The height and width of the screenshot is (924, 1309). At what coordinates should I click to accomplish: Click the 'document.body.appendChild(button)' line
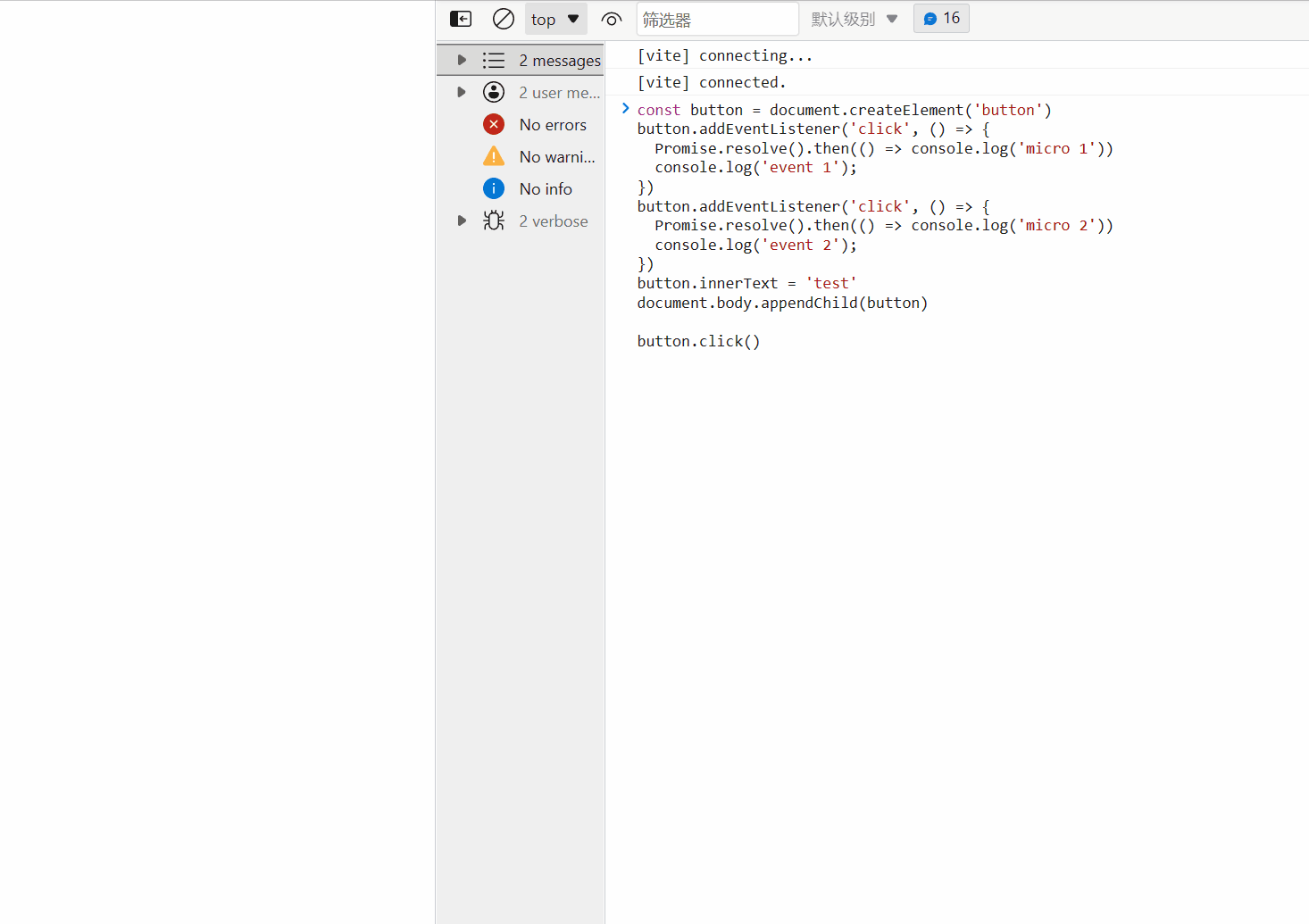coord(782,303)
